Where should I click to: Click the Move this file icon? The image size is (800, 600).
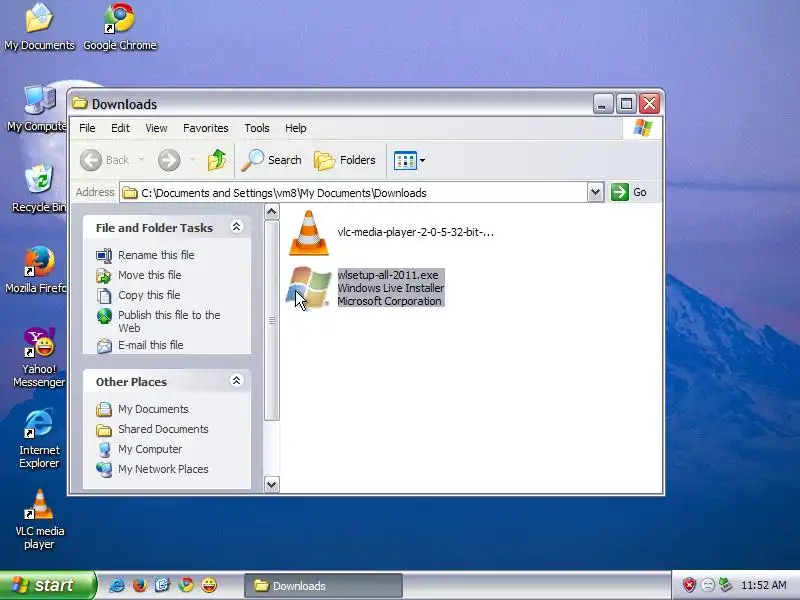click(104, 276)
